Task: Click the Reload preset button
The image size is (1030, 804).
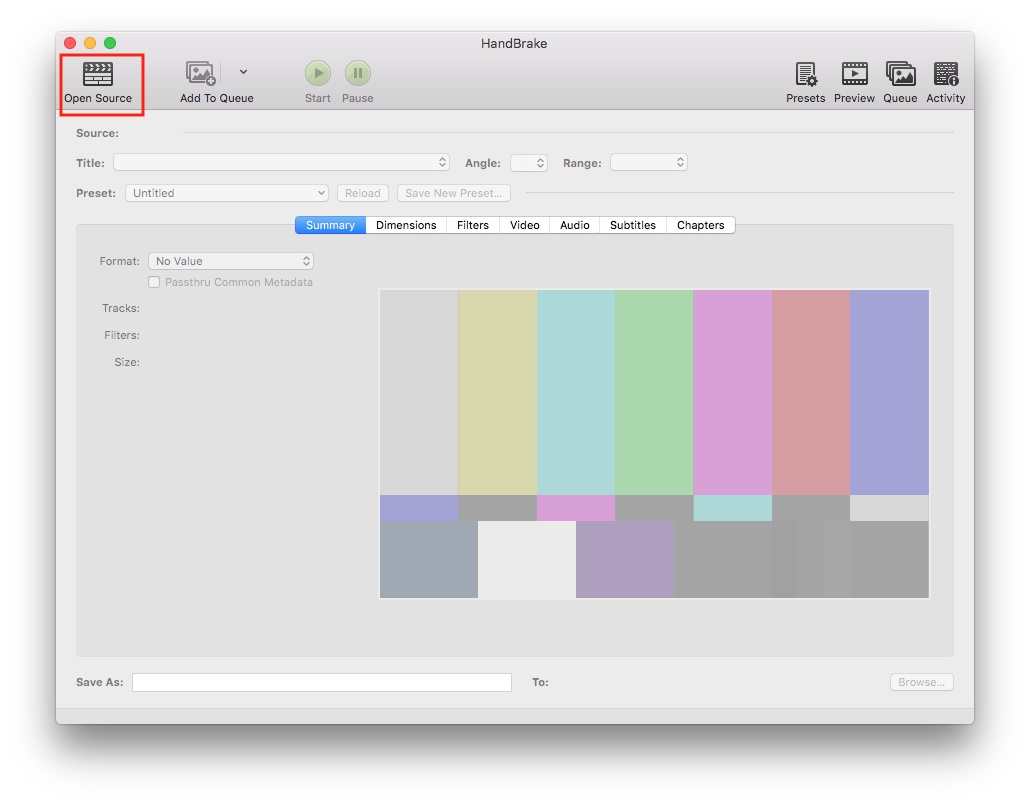Action: pos(363,193)
